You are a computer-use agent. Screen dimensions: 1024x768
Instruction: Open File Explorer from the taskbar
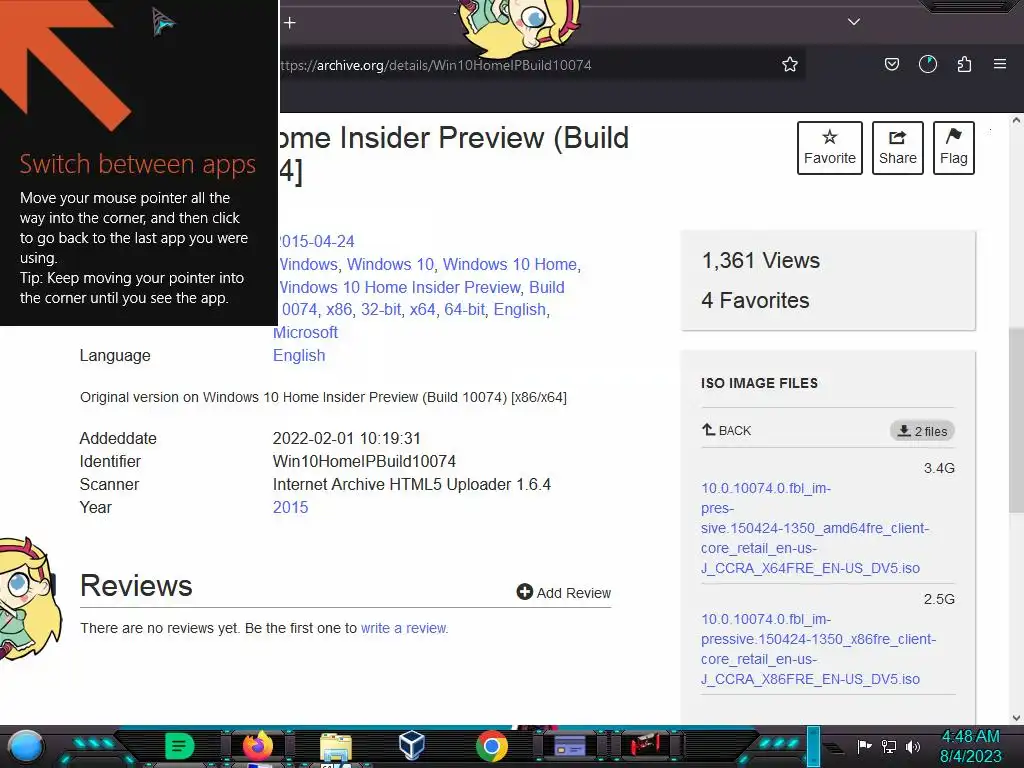coord(336,748)
